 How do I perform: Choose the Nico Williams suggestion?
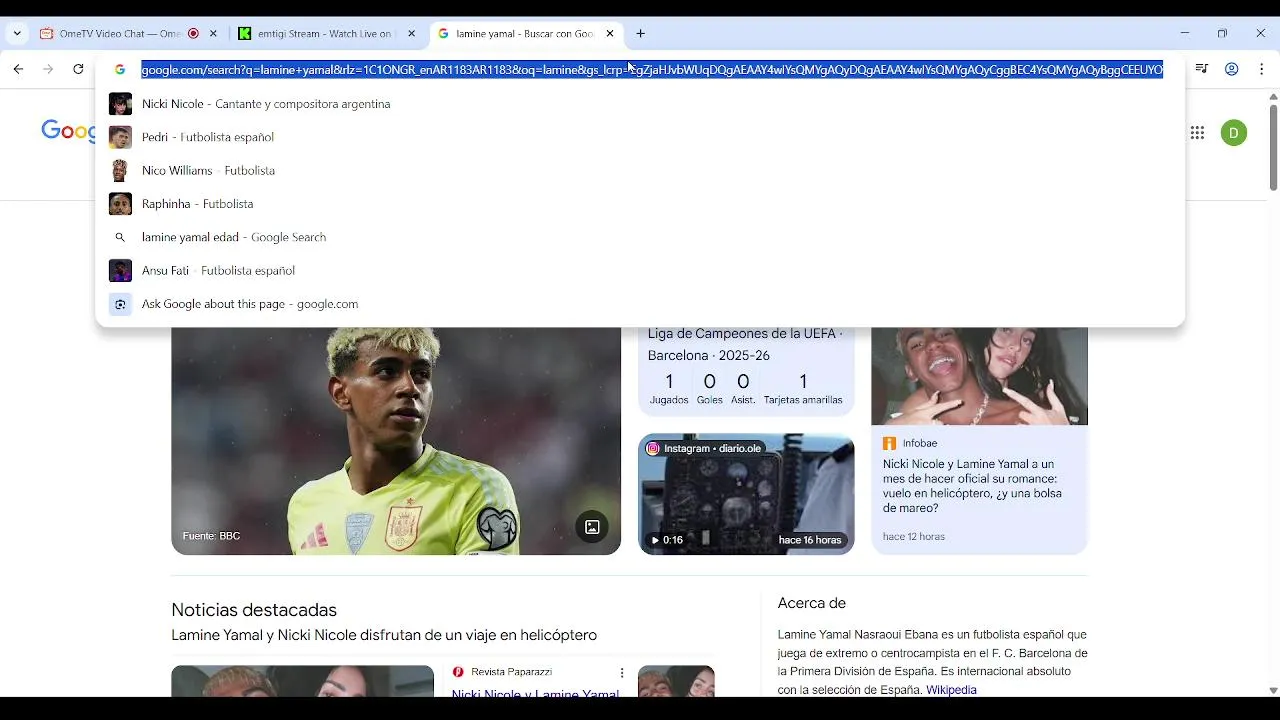pyautogui.click(x=640, y=170)
